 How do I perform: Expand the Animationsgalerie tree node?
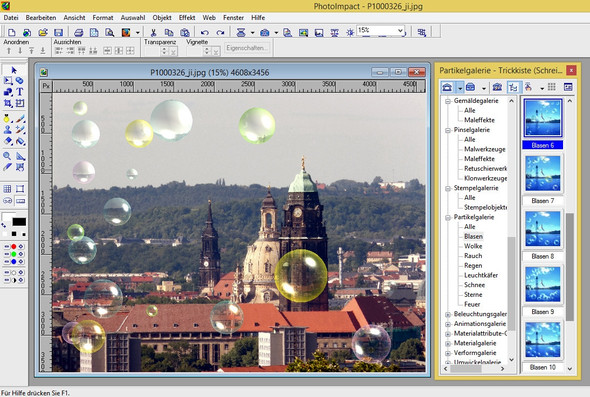(448, 324)
